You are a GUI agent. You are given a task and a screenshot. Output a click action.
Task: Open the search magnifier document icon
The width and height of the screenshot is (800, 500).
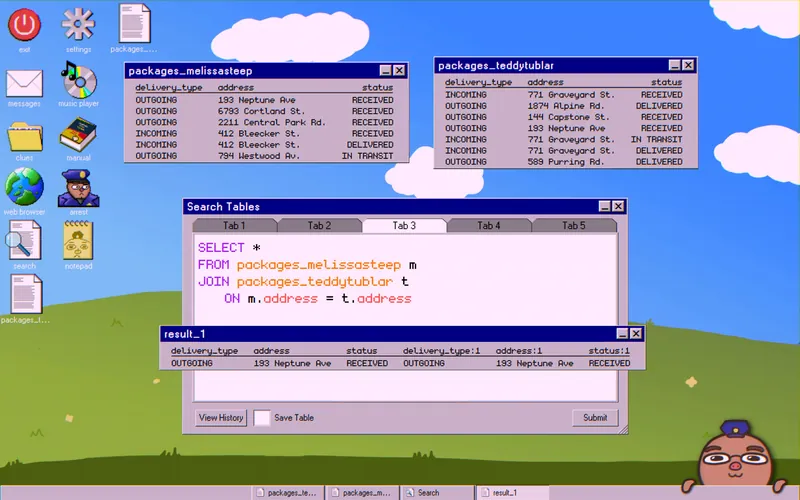point(23,240)
